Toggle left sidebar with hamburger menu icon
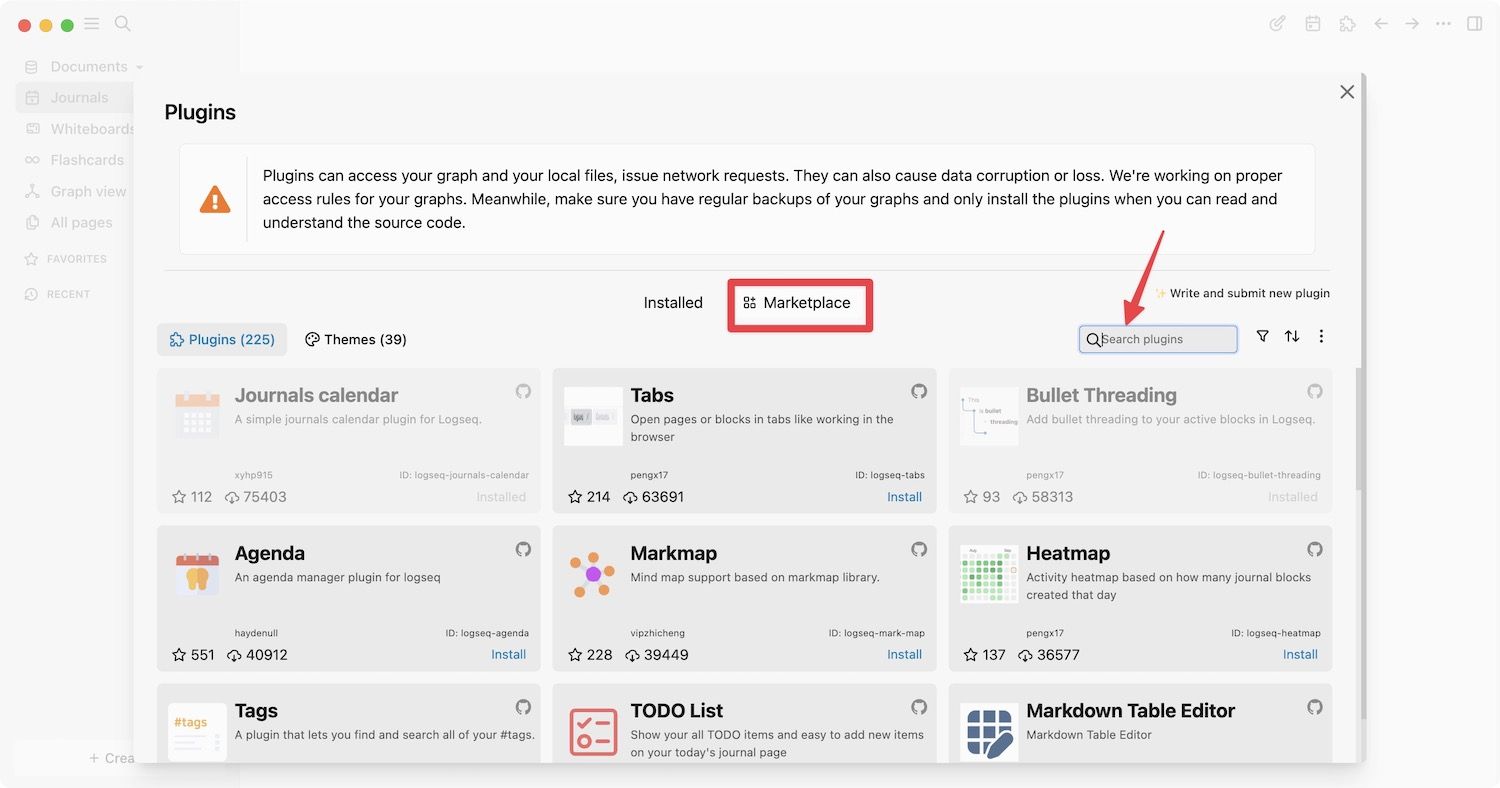Image resolution: width=1500 pixels, height=788 pixels. click(92, 24)
